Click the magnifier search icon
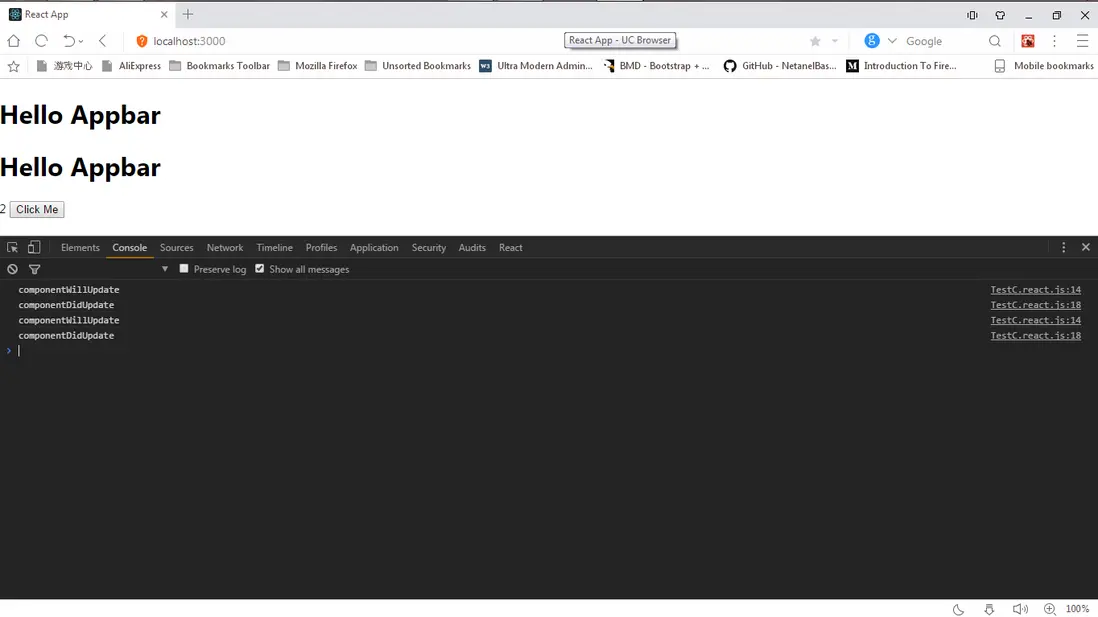This screenshot has height=617, width=1098. click(x=994, y=41)
